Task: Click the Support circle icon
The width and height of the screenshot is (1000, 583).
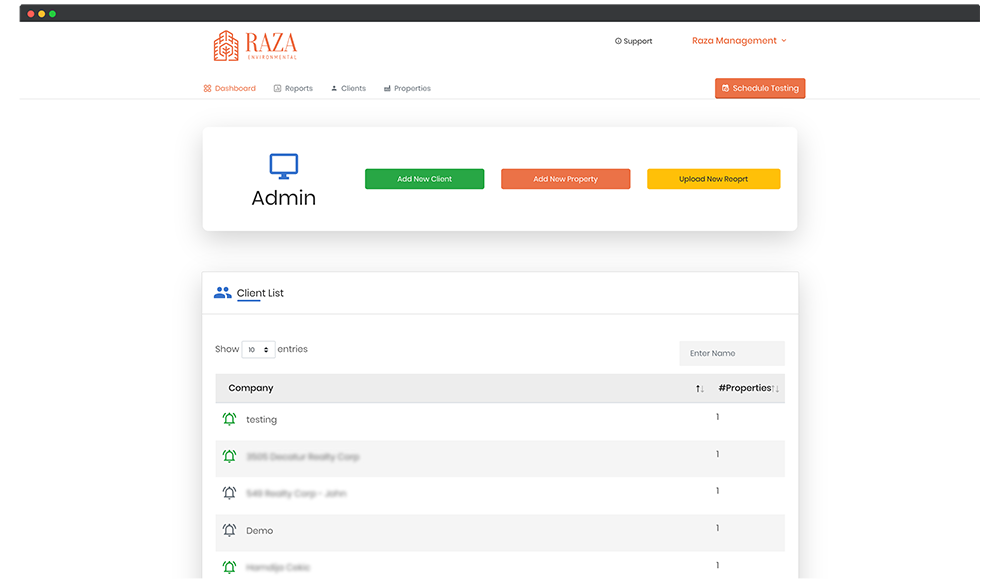Action: [618, 41]
